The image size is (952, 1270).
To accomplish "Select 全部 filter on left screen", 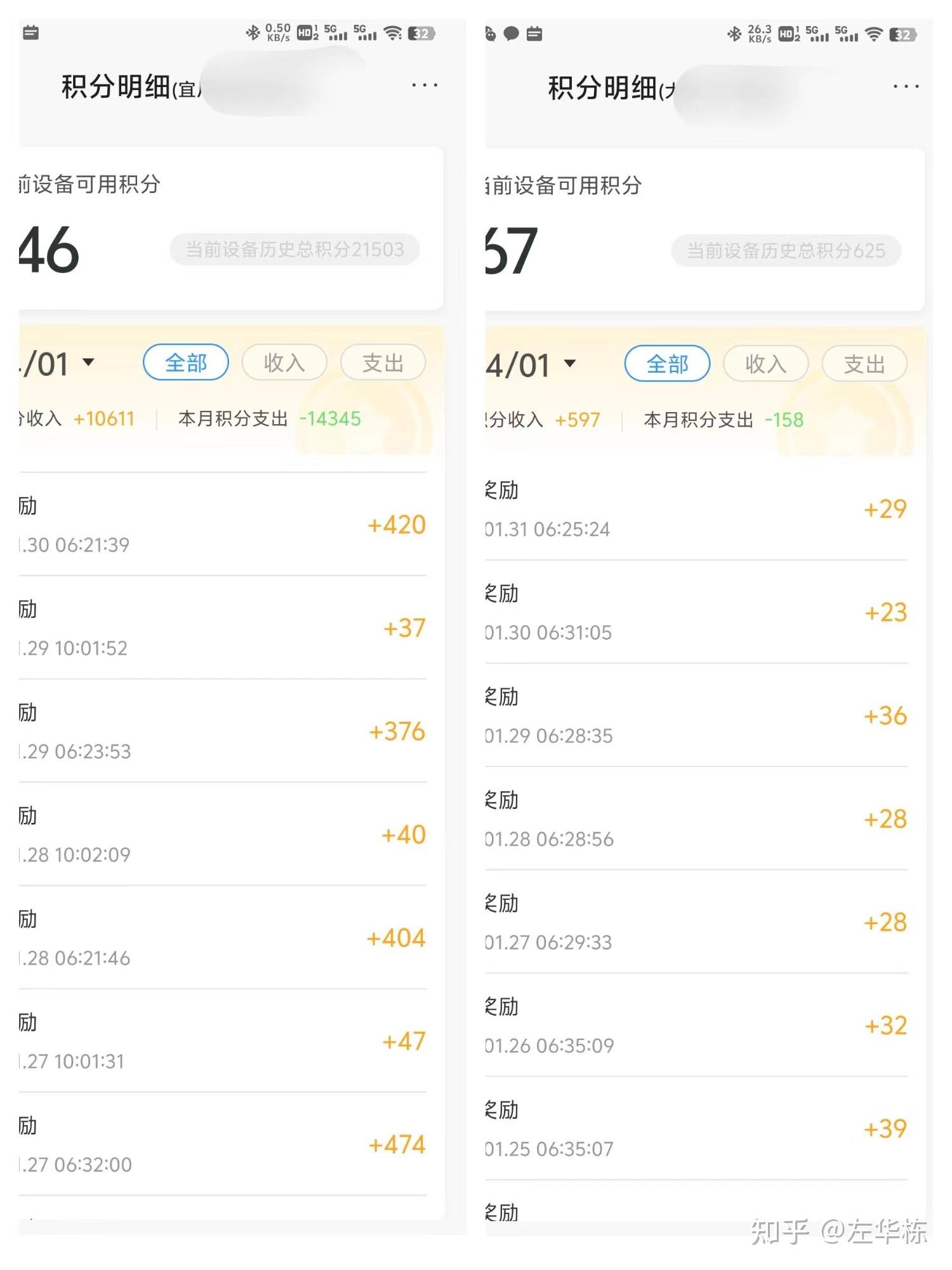I will 186,363.
